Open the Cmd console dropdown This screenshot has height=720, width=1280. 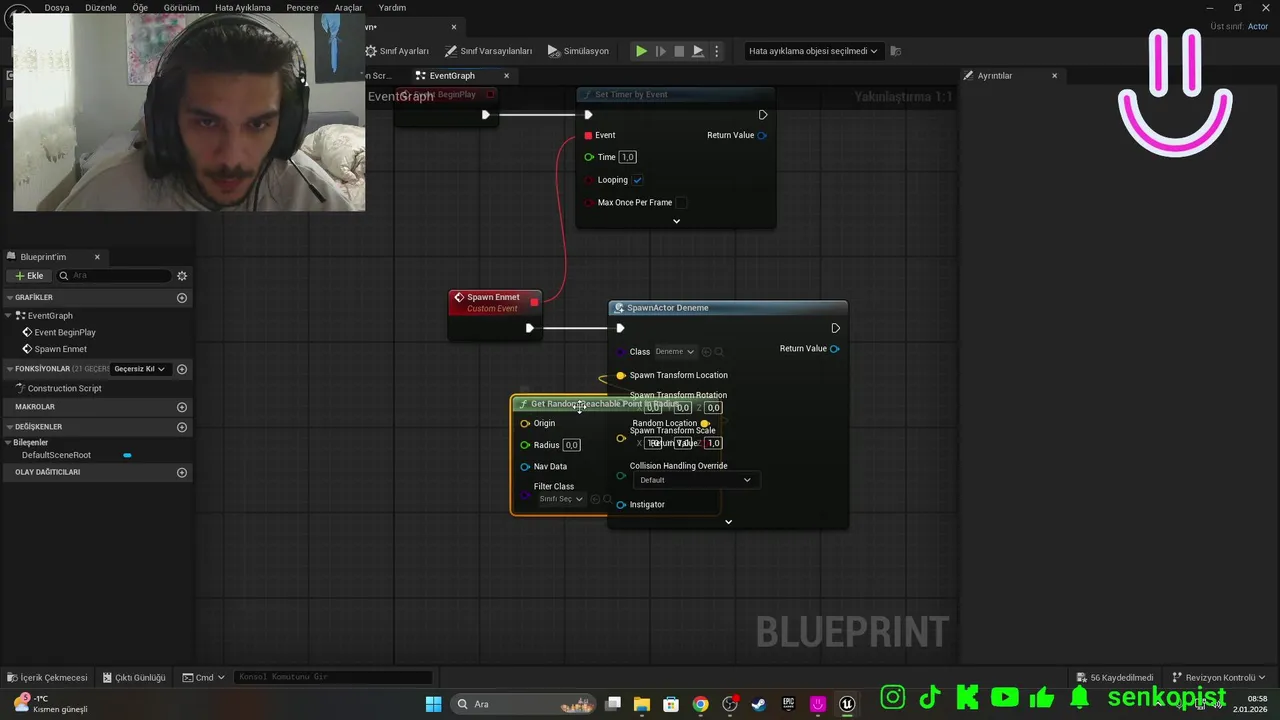[x=204, y=677]
